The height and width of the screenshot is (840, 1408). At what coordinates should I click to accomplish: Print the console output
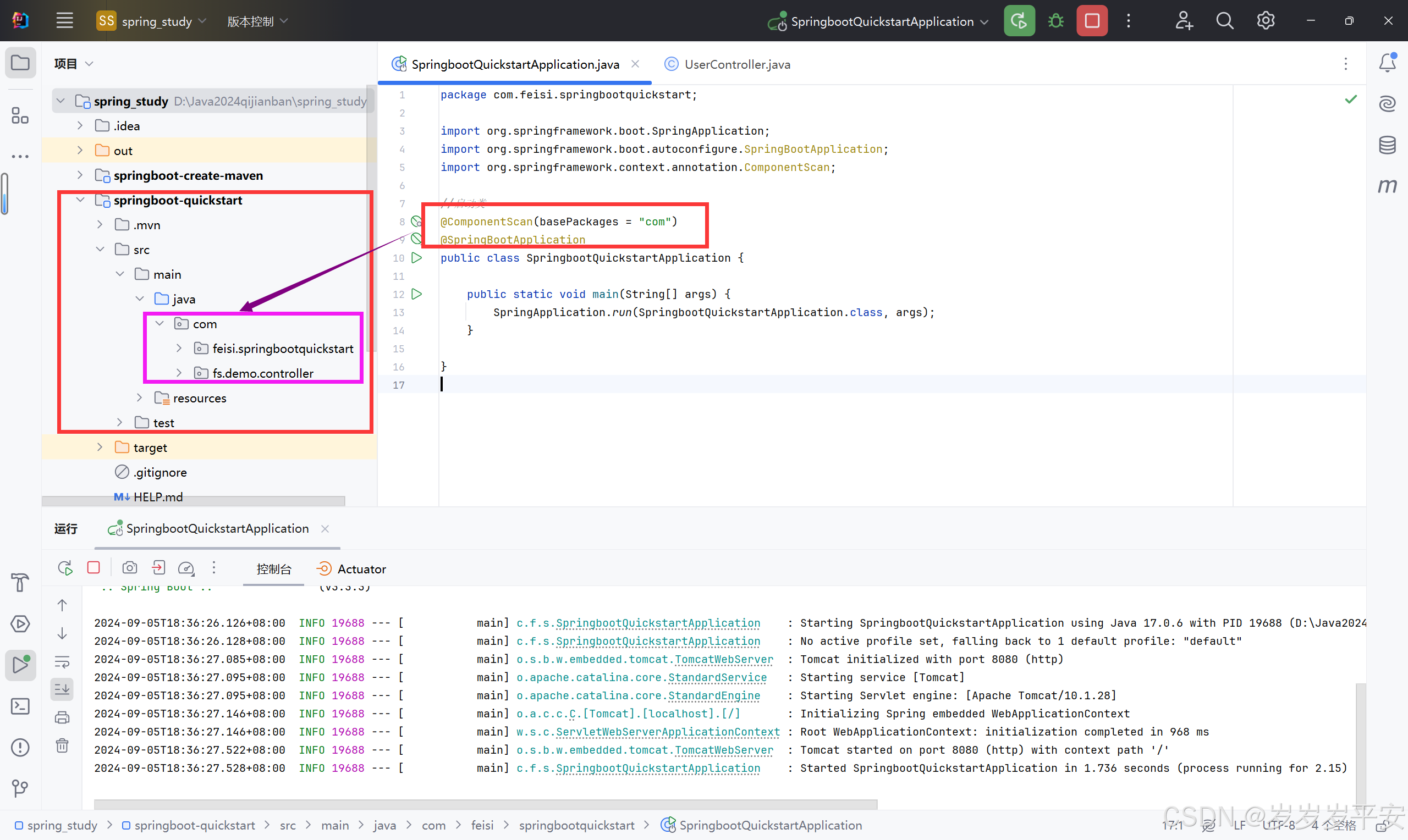coord(62,717)
